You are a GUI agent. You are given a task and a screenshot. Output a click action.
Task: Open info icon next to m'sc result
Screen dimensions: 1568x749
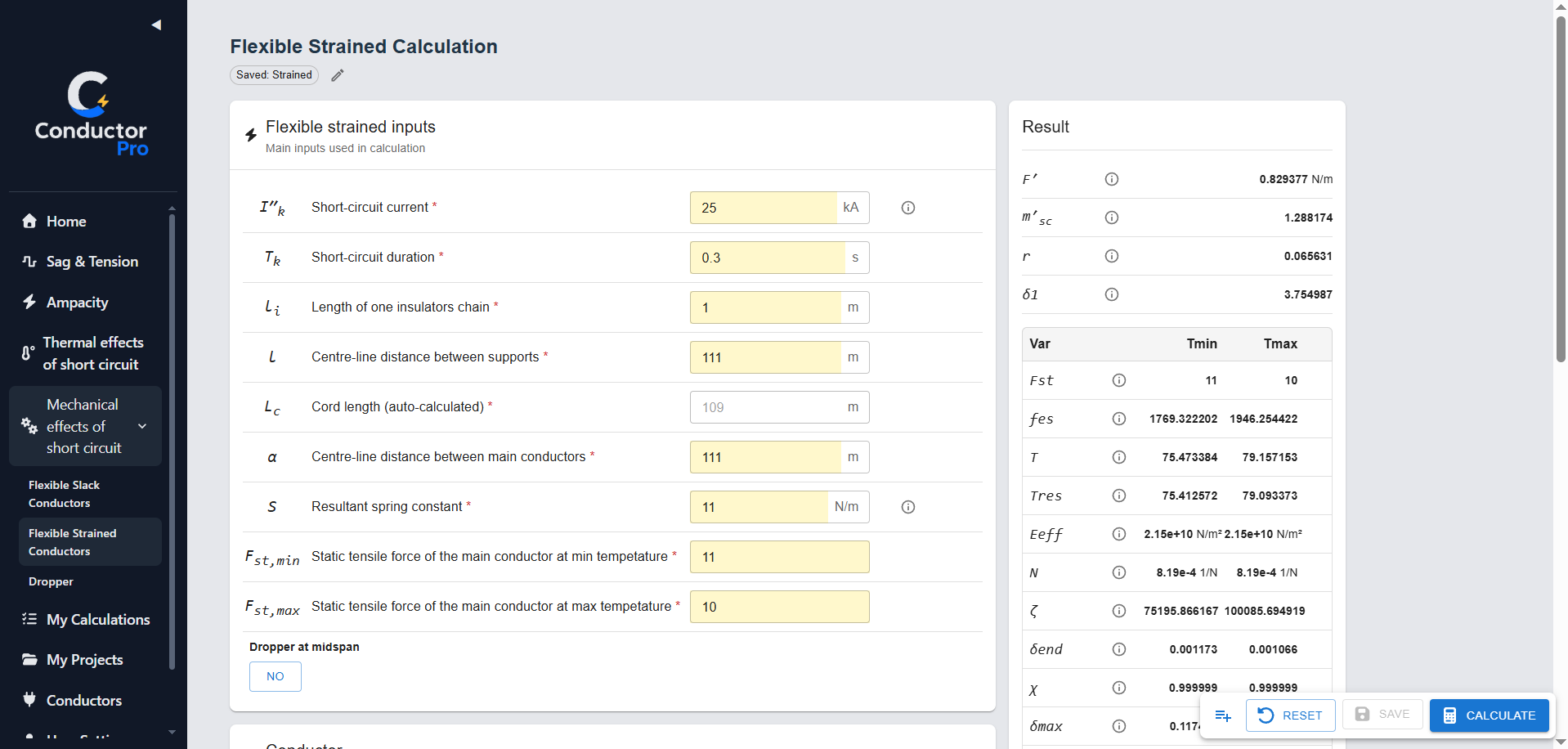[1112, 218]
